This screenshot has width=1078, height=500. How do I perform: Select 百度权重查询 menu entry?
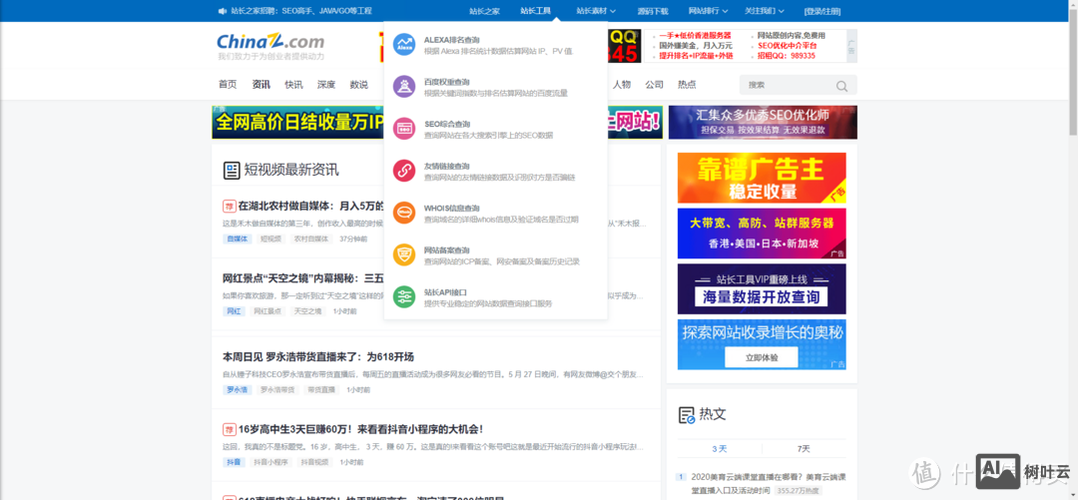tap(495, 87)
